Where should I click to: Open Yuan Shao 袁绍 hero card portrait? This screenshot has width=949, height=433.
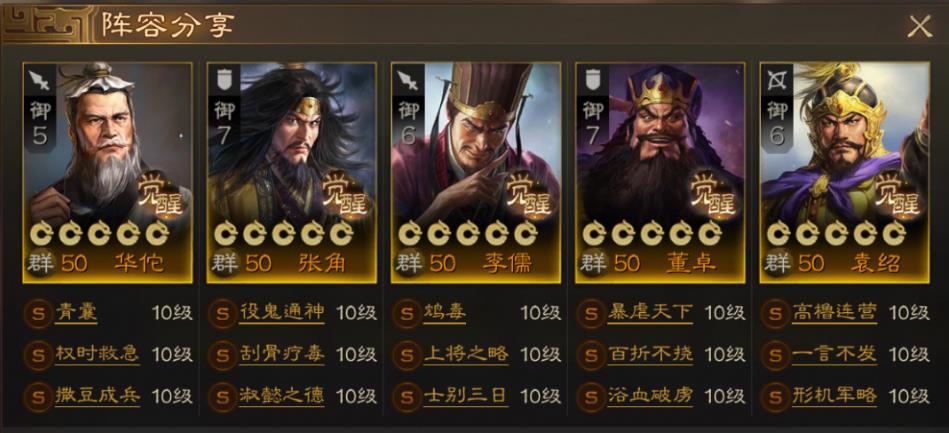844,173
